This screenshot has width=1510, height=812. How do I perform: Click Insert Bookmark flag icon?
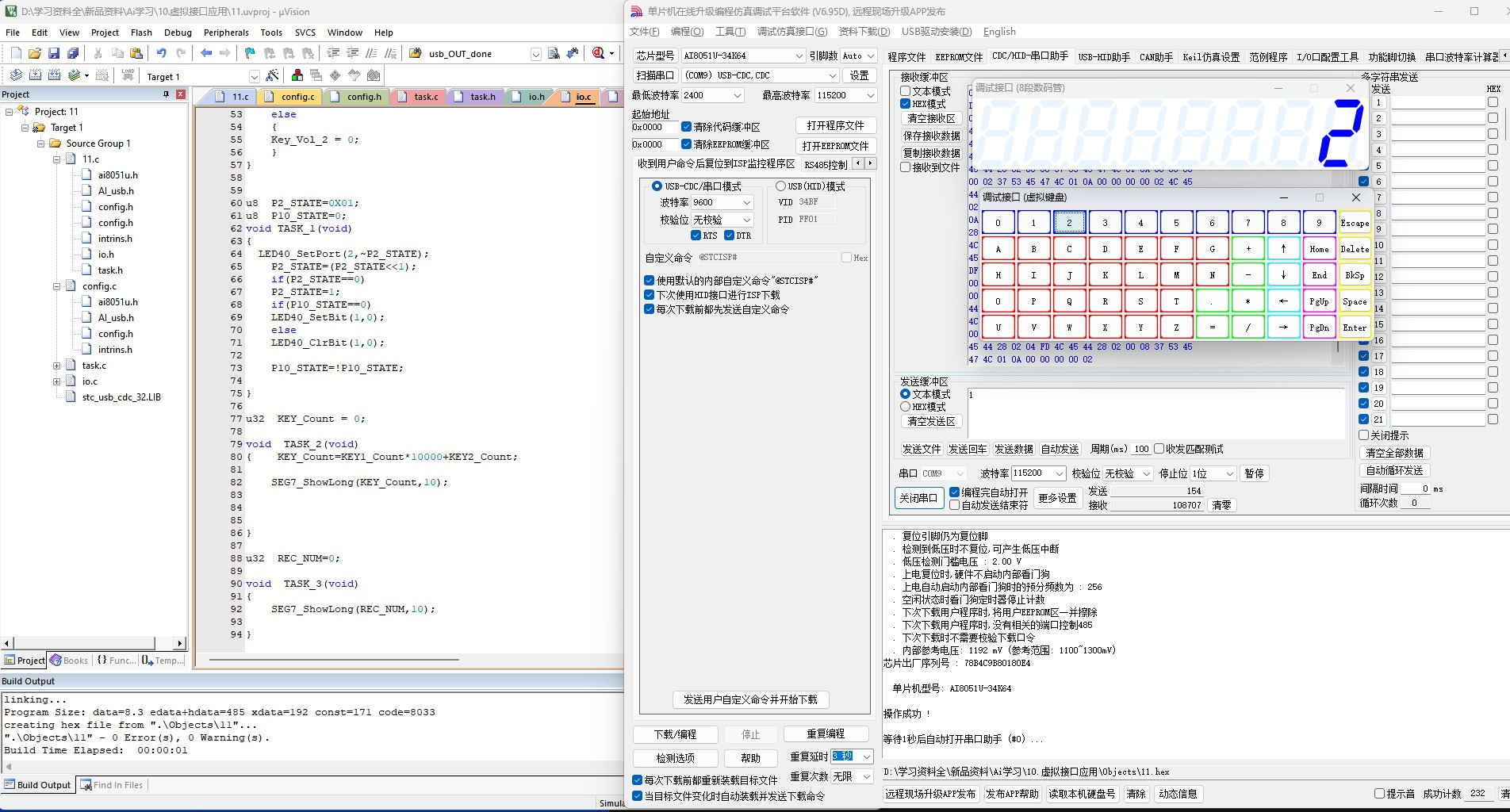(x=250, y=53)
